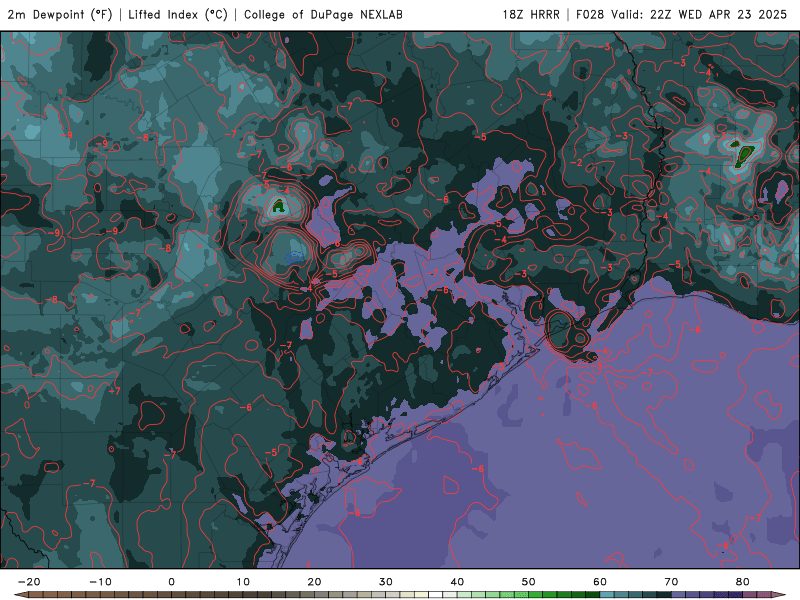Click the '80' label on the color scale
The width and height of the screenshot is (800, 600).
coord(743,582)
